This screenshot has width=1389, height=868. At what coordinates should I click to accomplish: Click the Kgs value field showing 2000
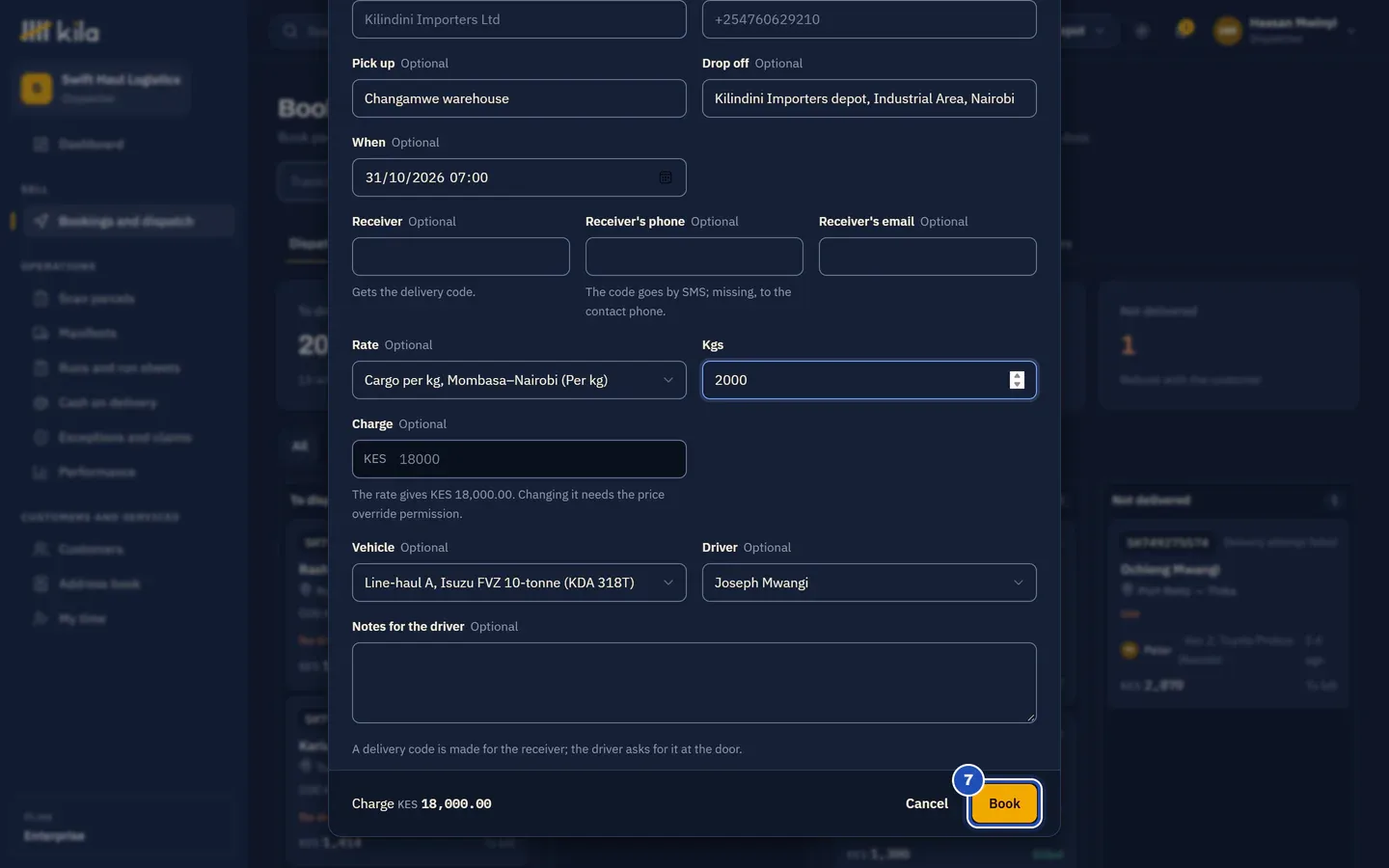[x=869, y=380]
